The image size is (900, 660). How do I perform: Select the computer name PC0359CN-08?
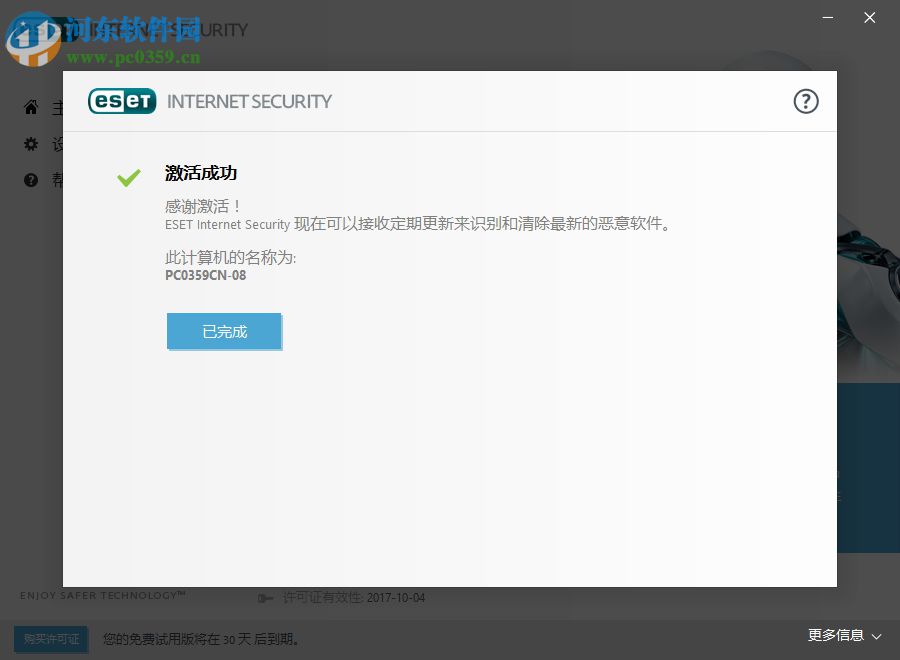(x=205, y=275)
